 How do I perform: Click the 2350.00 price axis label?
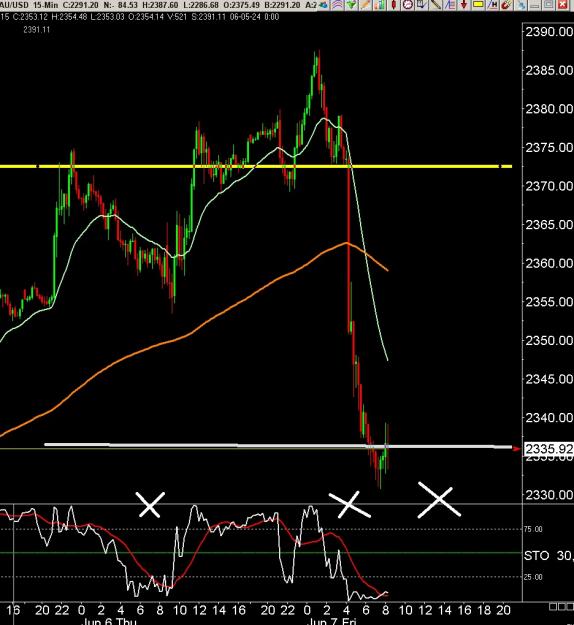[x=549, y=340]
